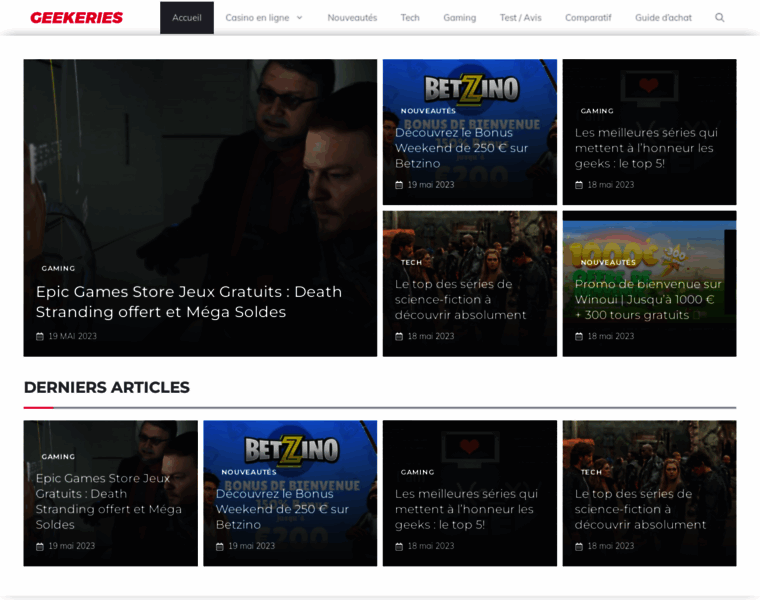Click GAMING tag on featured Epic Games article

(58, 268)
